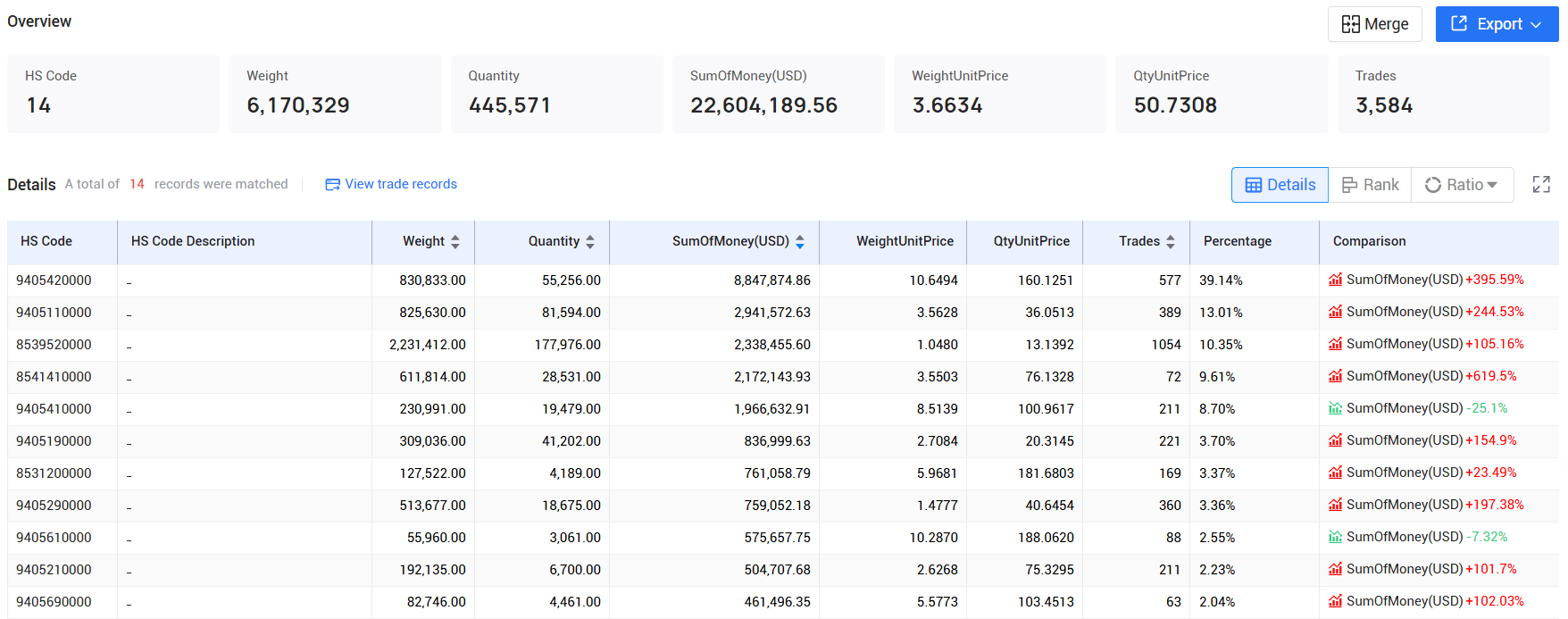Screen dimensions: 1568x619
Task: Click comparison chart icon for 9405290000
Action: tap(1336, 505)
